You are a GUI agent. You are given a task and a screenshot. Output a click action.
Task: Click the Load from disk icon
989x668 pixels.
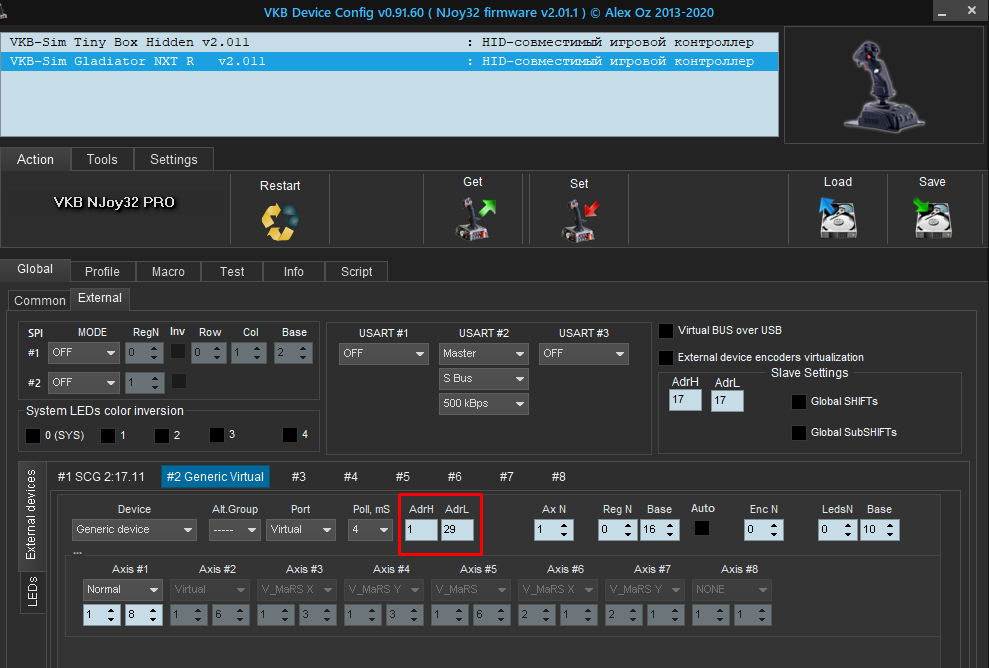pyautogui.click(x=837, y=217)
